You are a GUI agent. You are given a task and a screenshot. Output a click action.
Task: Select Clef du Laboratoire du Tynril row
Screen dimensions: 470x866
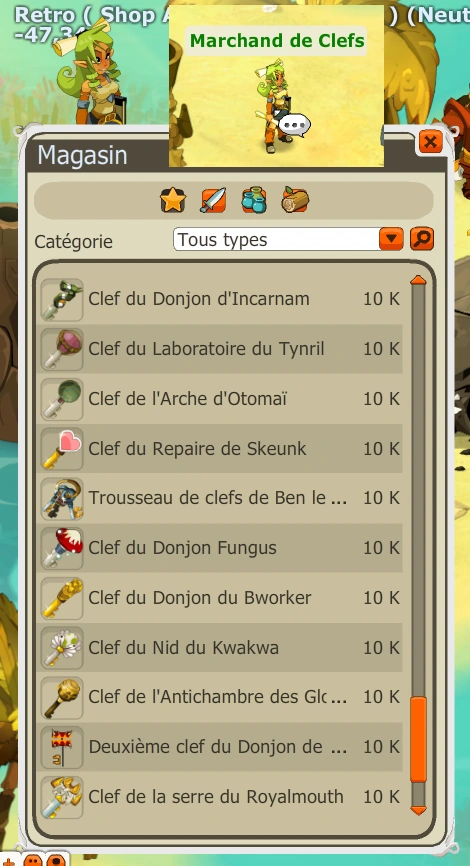(220, 349)
